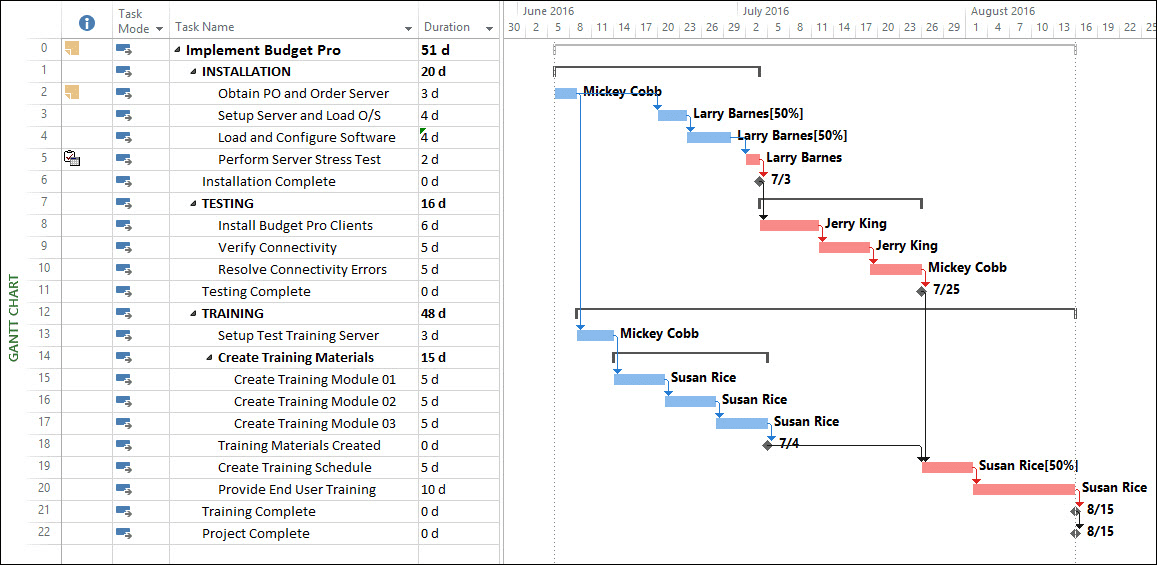Click the calendar constraint icon on row 5
Viewport: 1157px width, 565px height.
pos(72,158)
